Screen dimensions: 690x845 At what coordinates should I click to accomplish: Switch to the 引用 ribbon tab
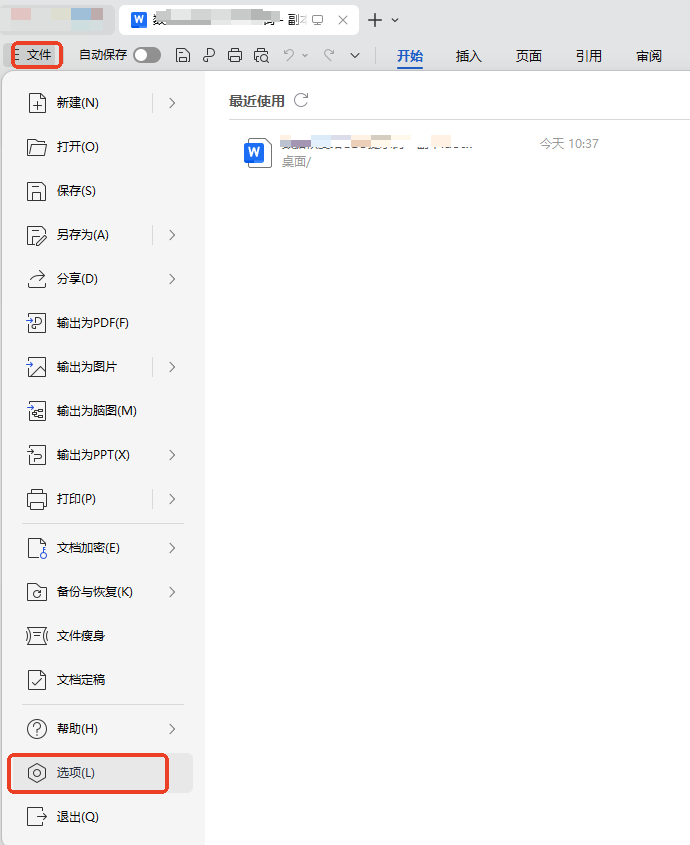tap(588, 56)
